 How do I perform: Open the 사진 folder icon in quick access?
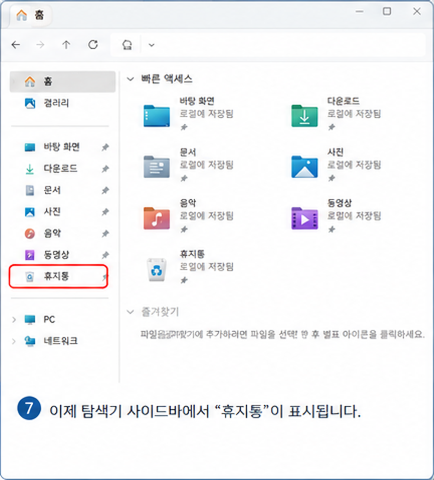[304, 167]
